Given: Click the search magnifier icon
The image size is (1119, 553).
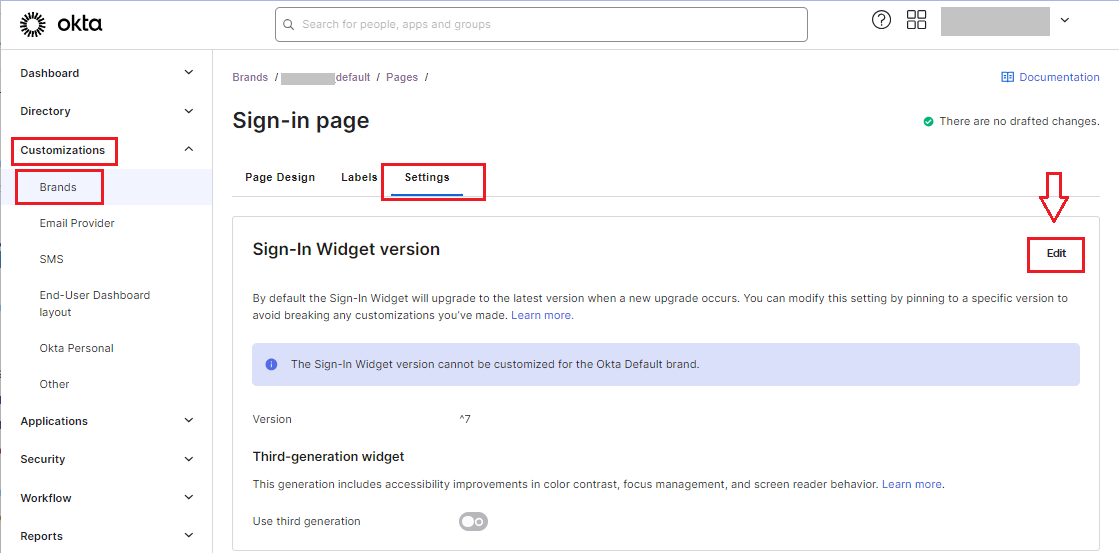Looking at the screenshot, I should click(288, 24).
